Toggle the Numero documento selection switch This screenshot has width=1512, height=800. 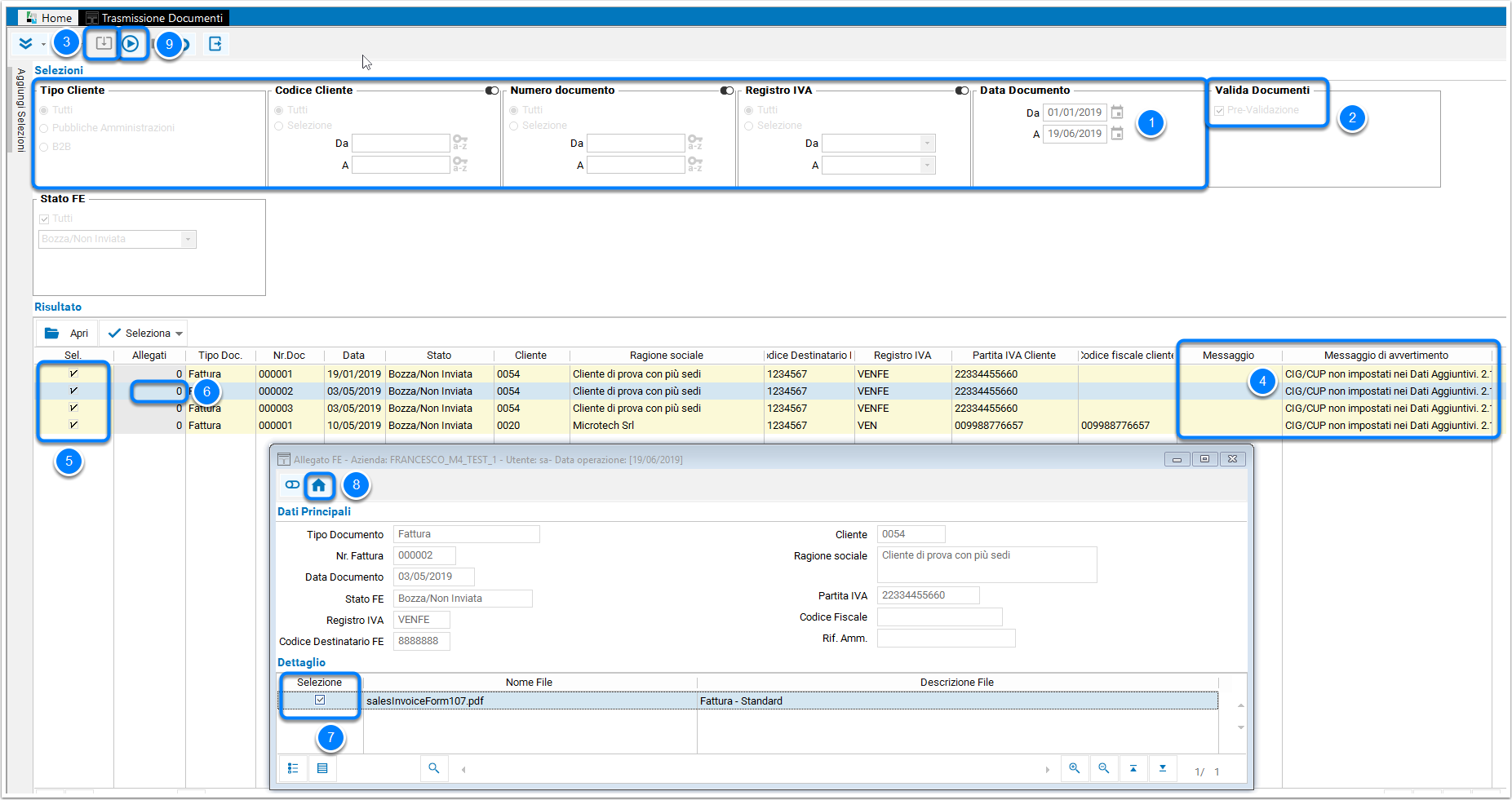click(727, 91)
